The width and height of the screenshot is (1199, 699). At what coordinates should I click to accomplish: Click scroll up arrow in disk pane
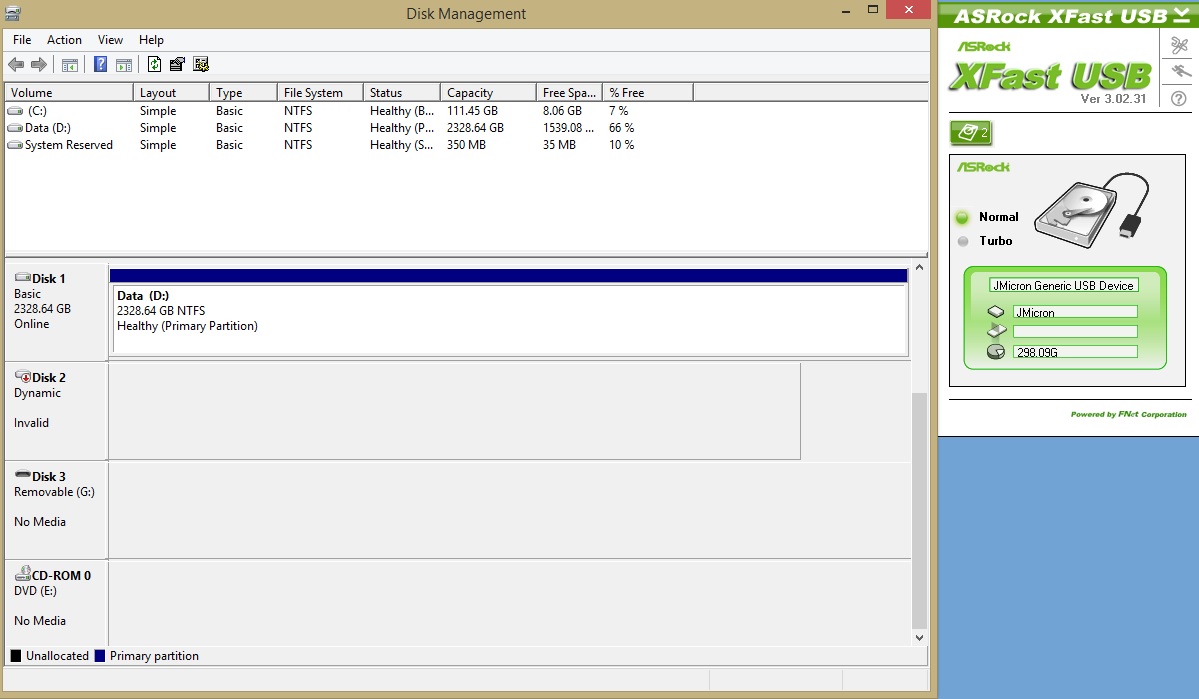(x=919, y=268)
